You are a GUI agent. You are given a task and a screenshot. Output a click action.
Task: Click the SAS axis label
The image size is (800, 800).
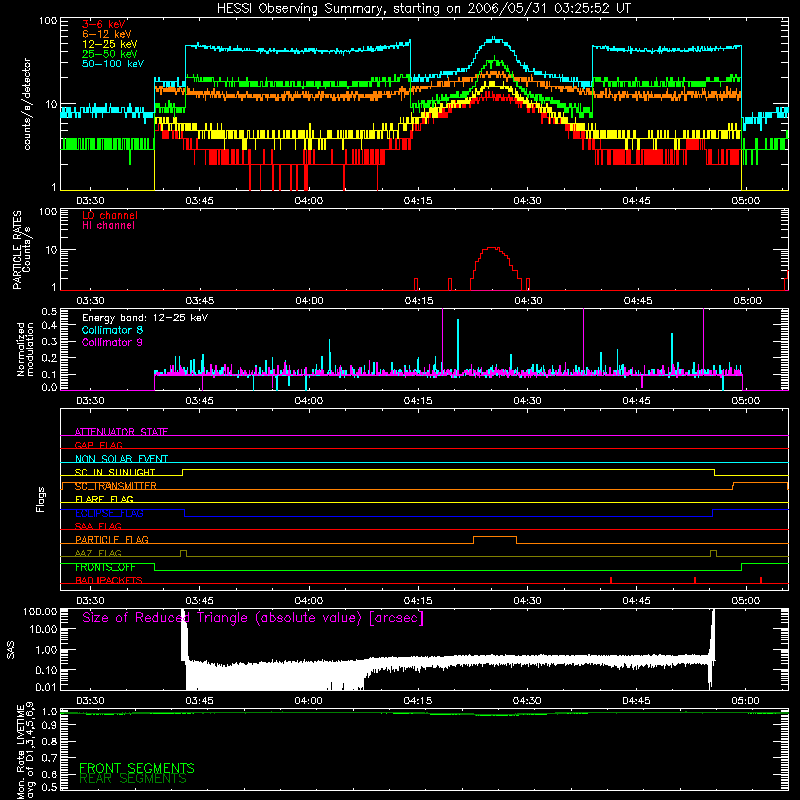(x=11, y=650)
